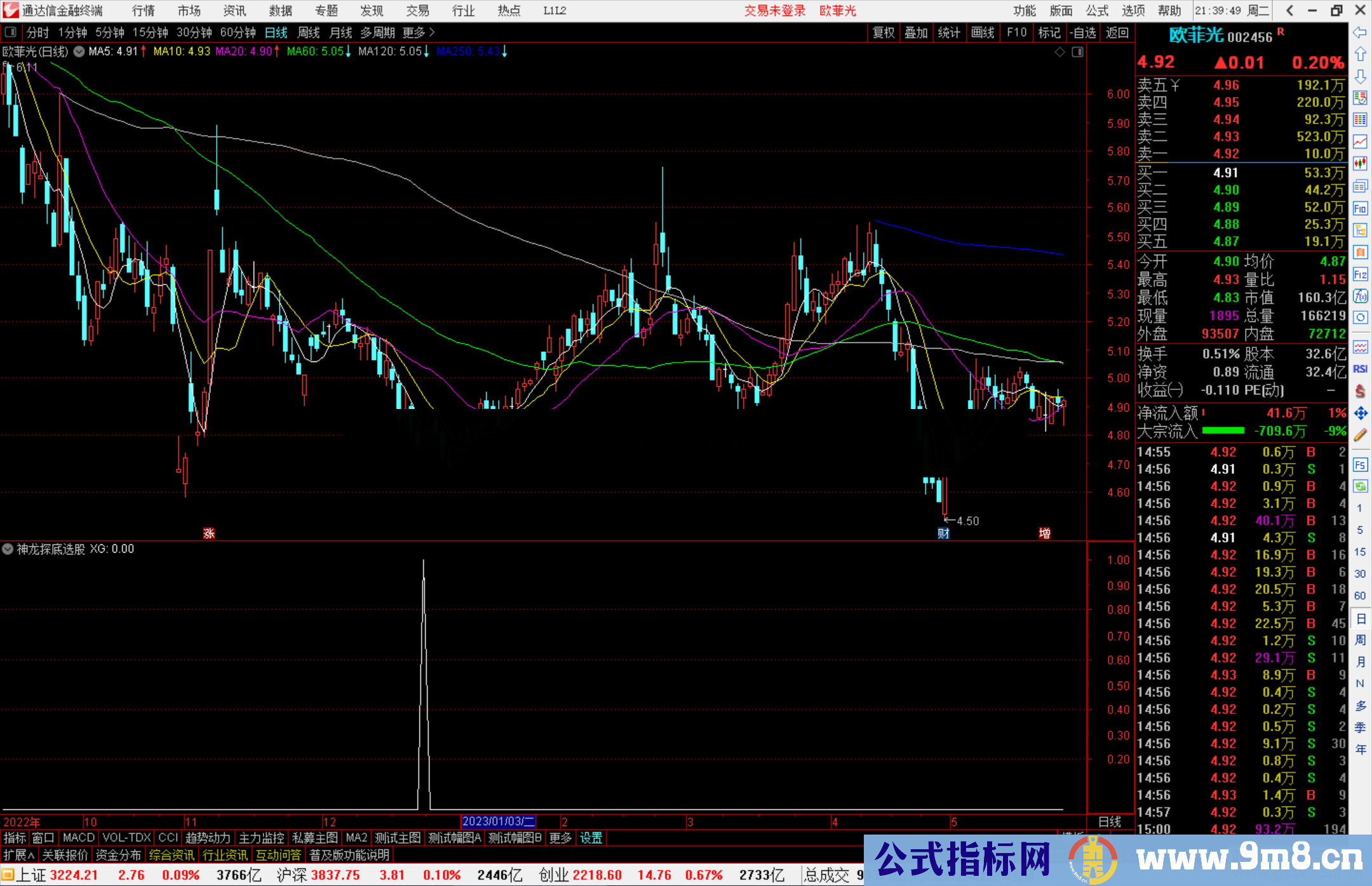Open the 行情 menu
This screenshot has width=1372, height=886.
(144, 10)
